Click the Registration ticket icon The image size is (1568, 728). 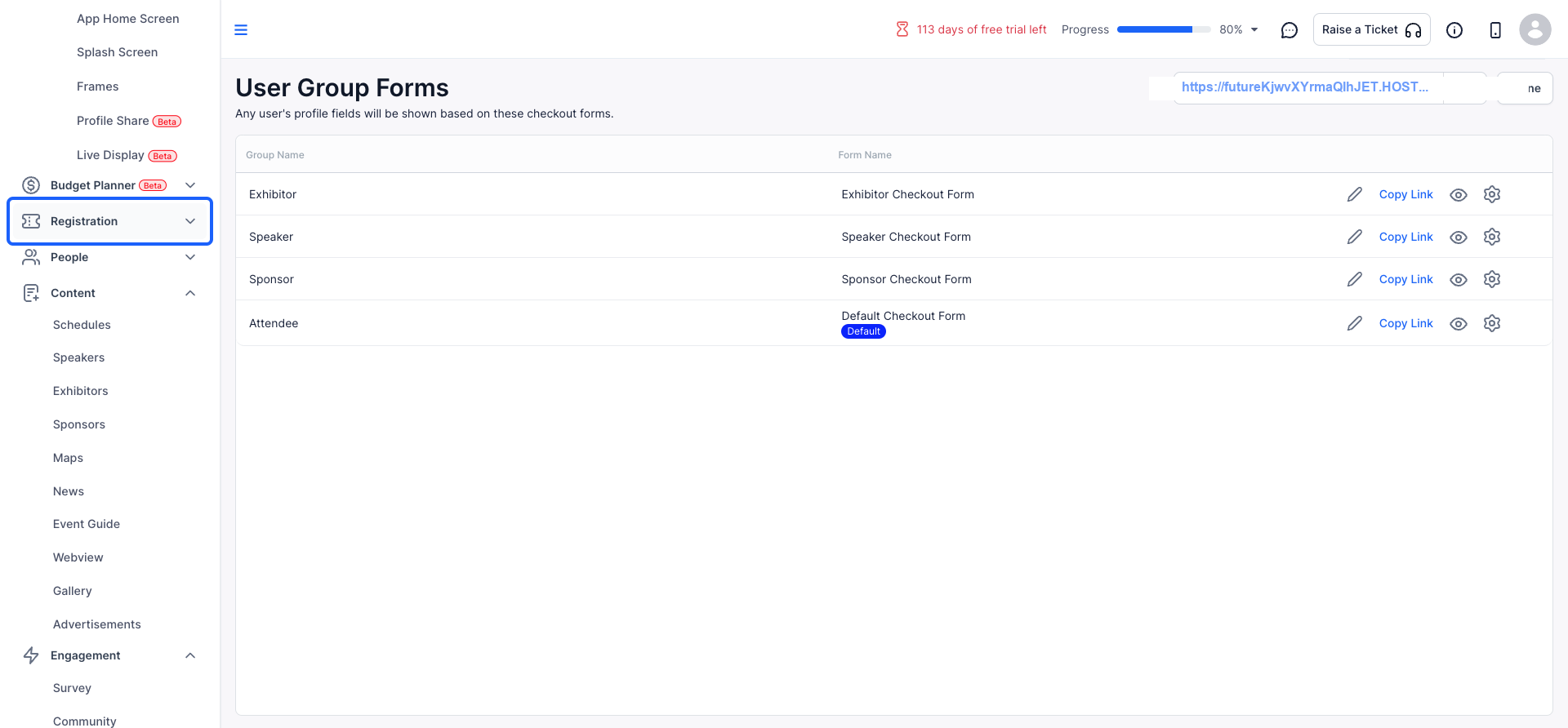31,221
